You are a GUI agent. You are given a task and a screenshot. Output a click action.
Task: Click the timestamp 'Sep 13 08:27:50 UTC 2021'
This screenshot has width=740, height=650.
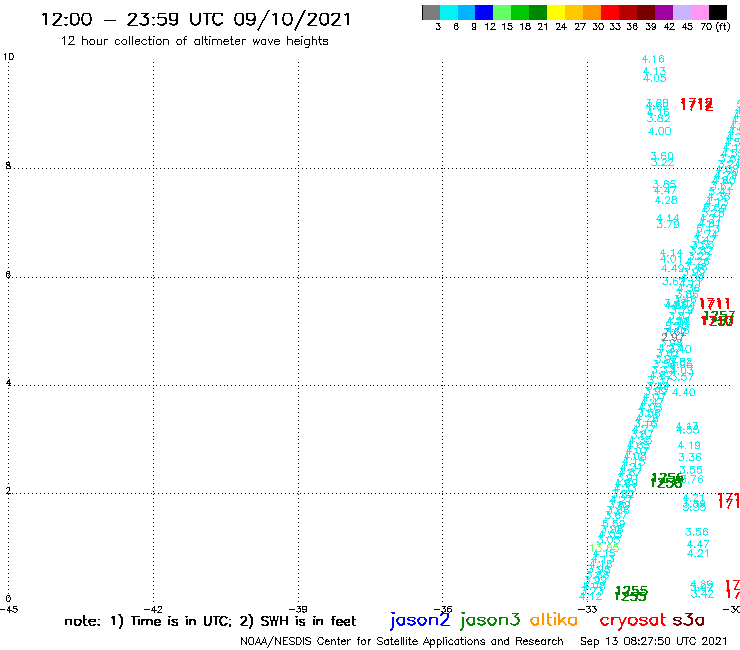click(654, 641)
